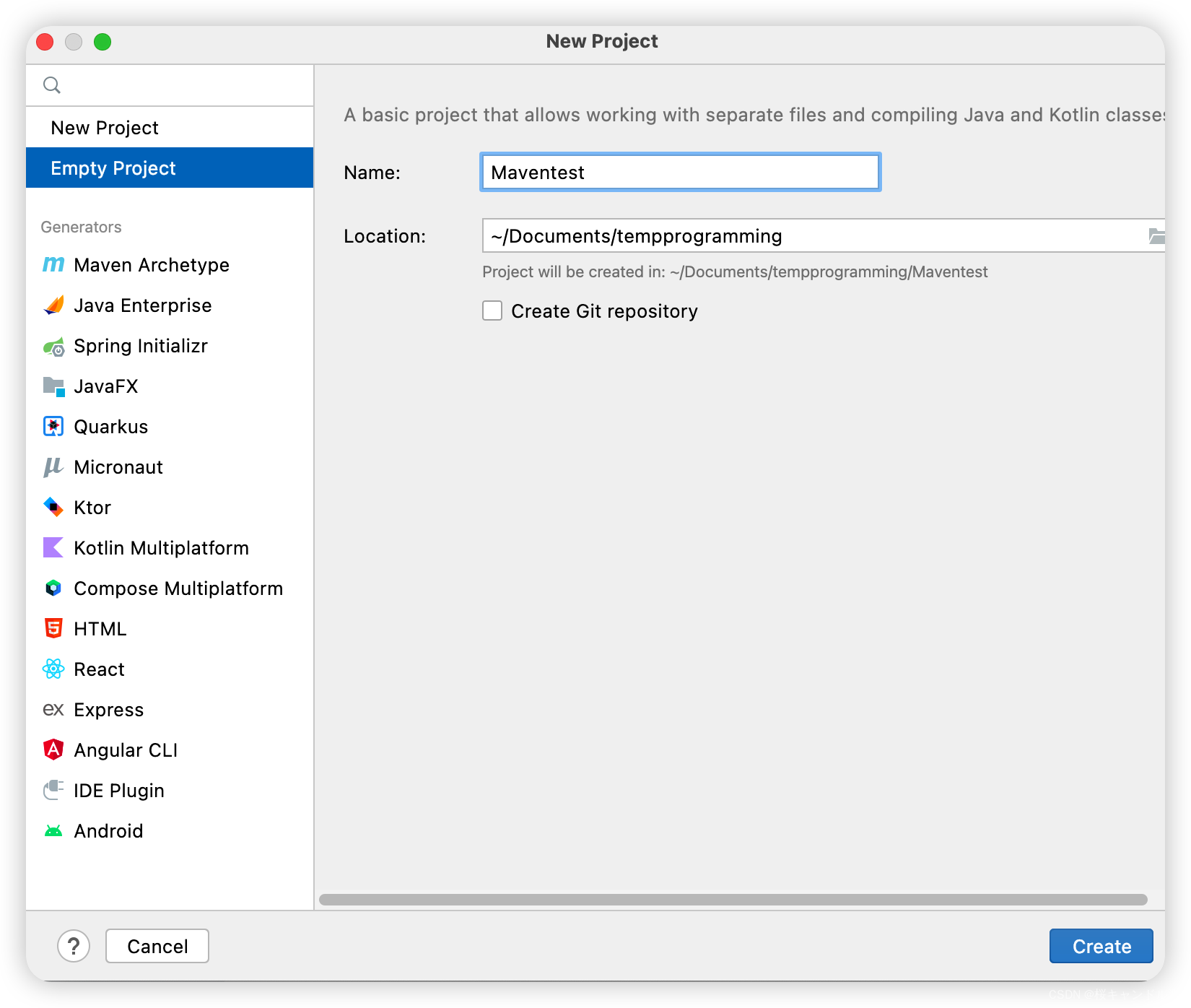This screenshot has width=1191, height=1008.
Task: Click the Generators section heading
Action: click(81, 227)
